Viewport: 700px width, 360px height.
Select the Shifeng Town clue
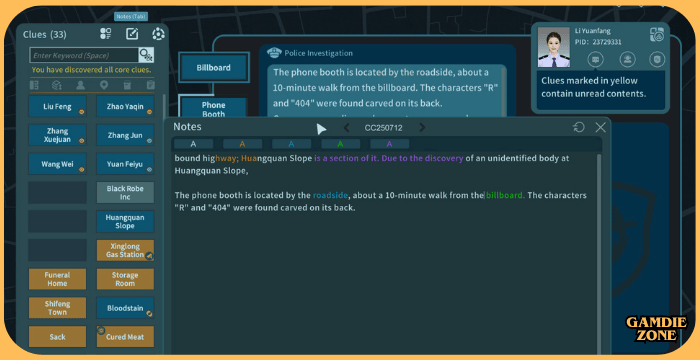[x=58, y=308]
